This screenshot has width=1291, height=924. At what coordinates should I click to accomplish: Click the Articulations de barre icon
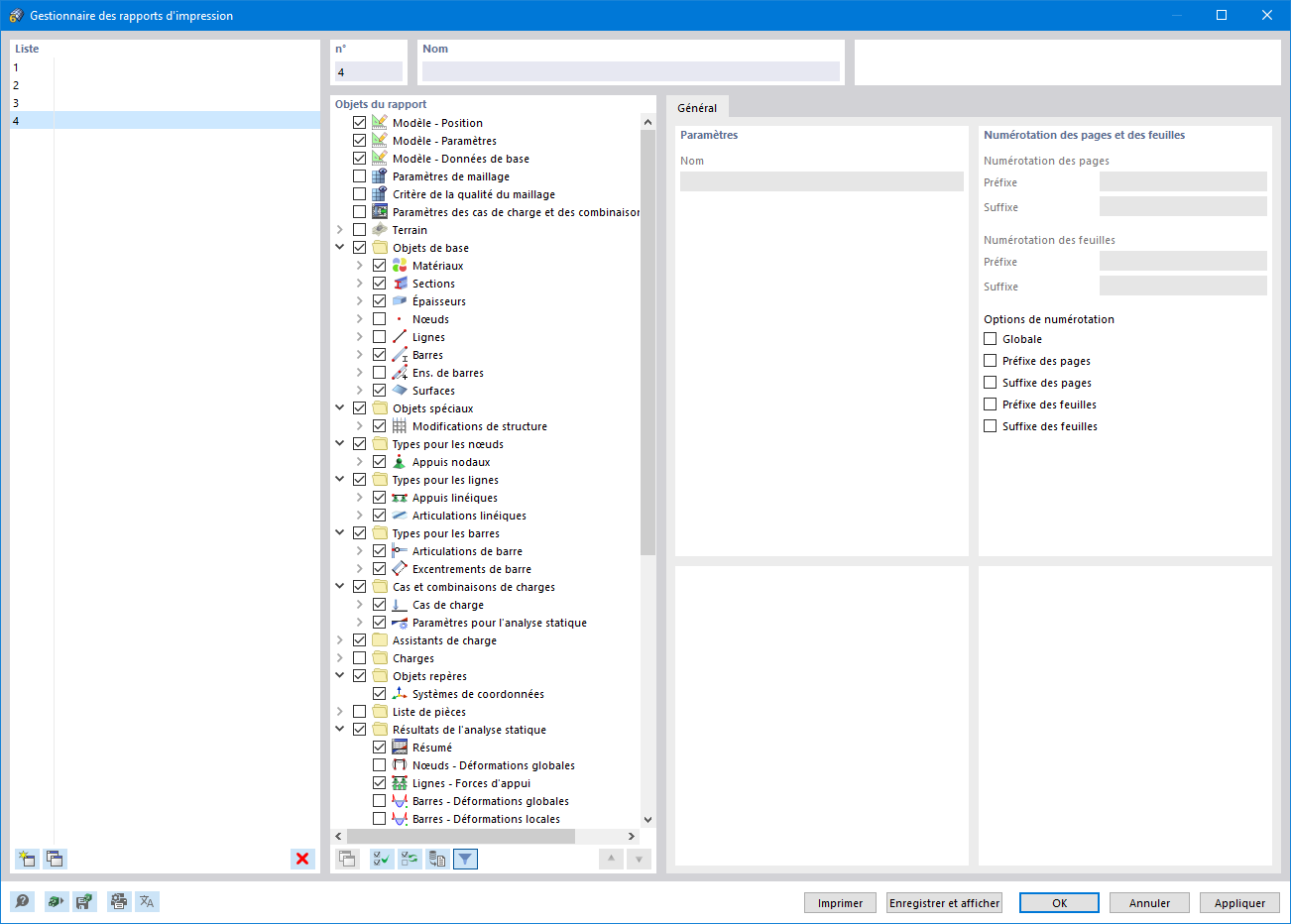tap(400, 551)
